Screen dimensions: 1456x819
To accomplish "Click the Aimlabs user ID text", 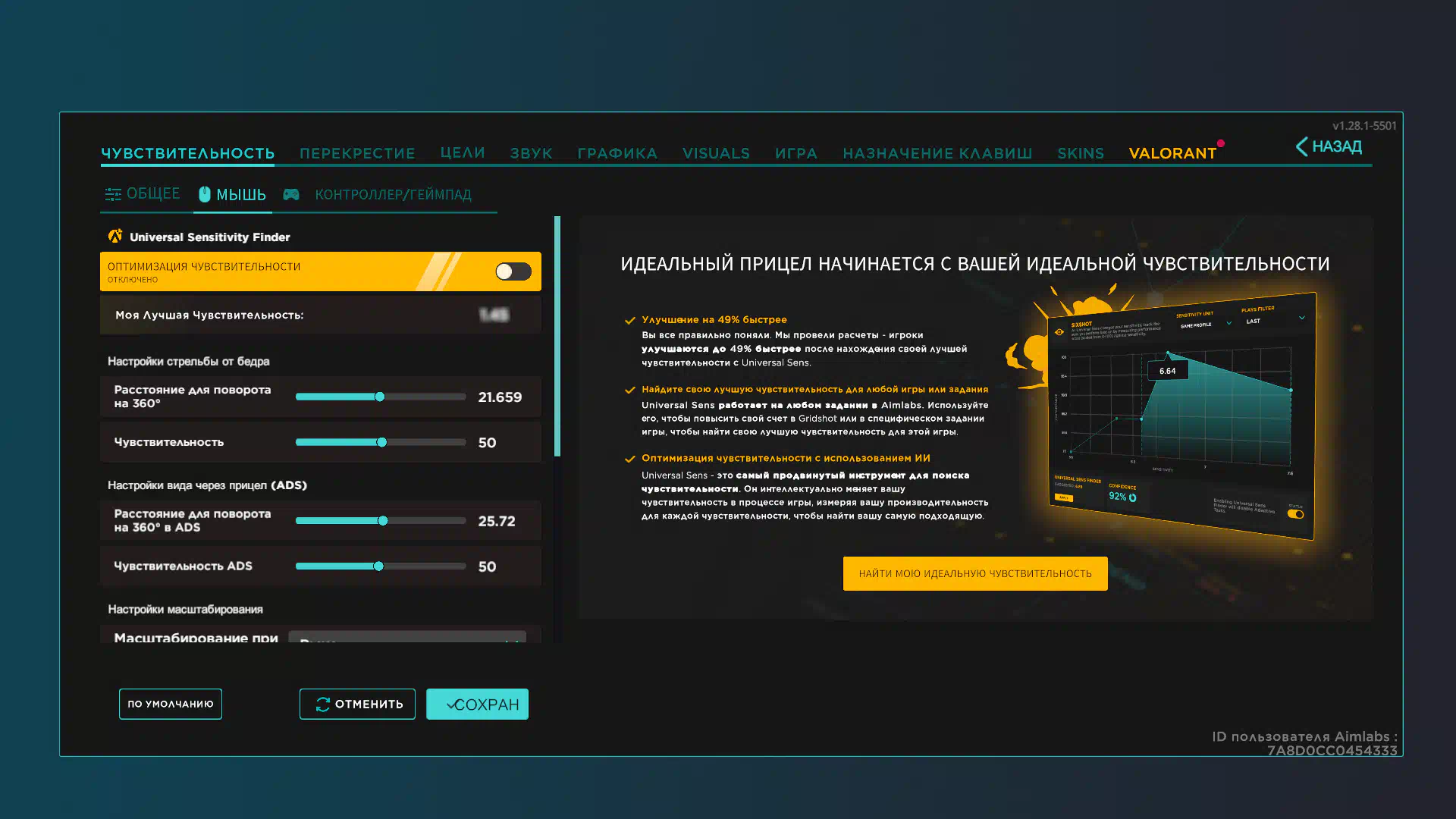I will click(1304, 743).
